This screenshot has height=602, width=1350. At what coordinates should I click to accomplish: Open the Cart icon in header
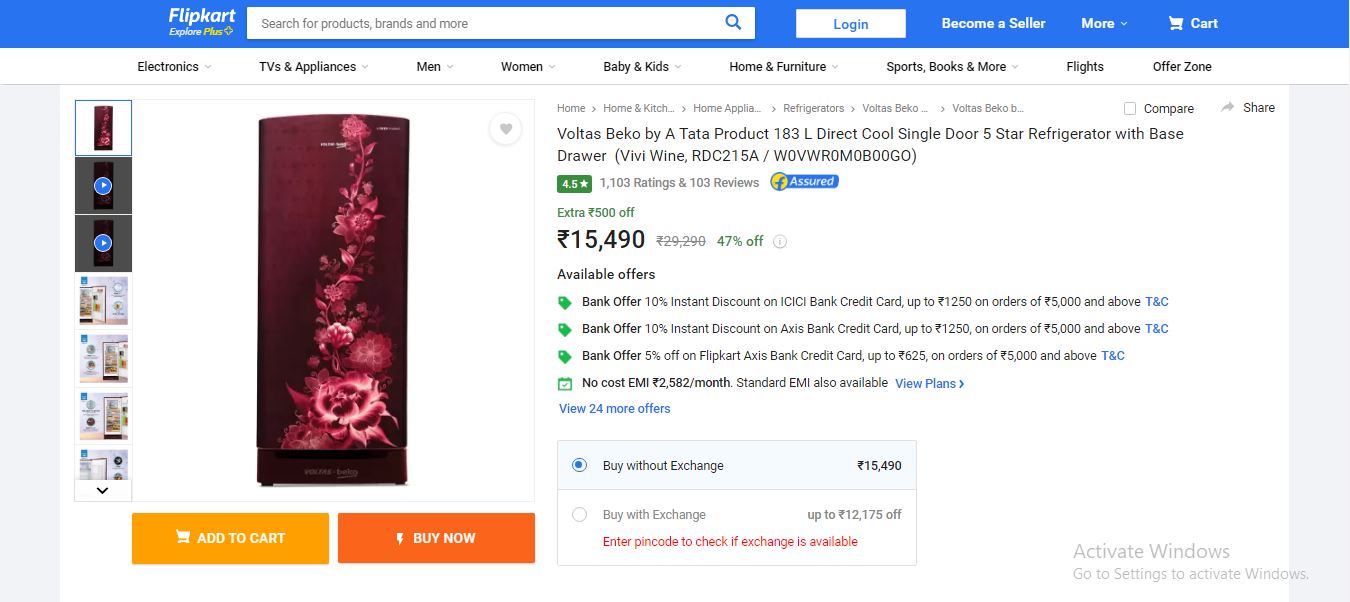tap(1176, 23)
